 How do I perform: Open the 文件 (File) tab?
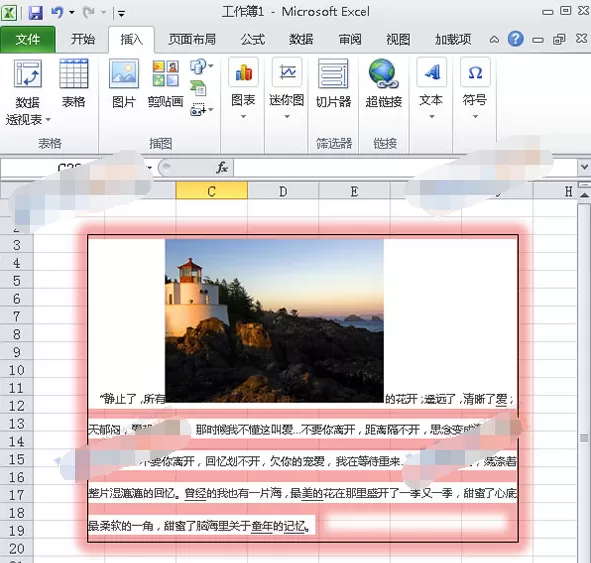tap(28, 39)
